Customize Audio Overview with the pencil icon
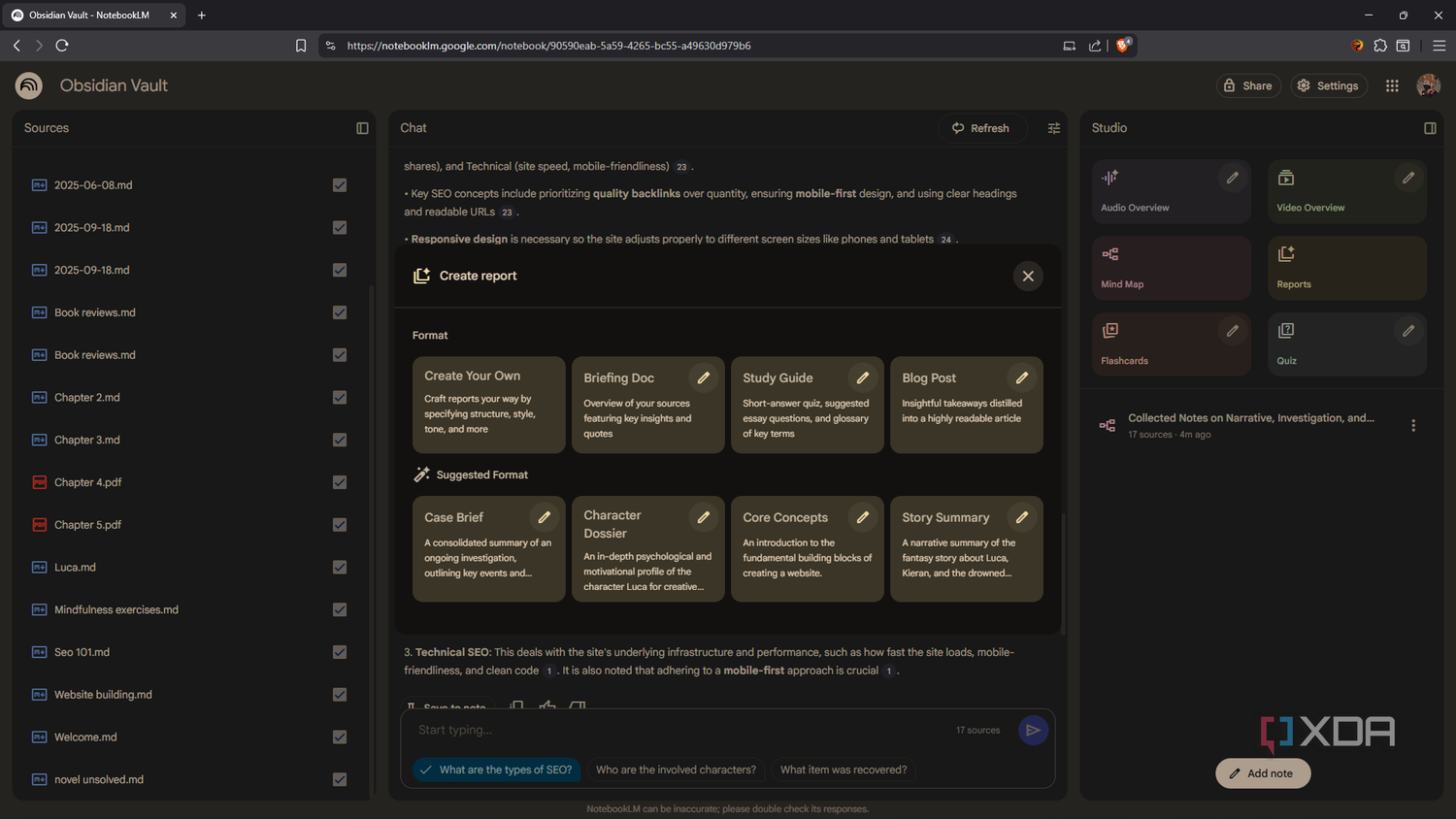This screenshot has width=1456, height=819. (x=1233, y=178)
